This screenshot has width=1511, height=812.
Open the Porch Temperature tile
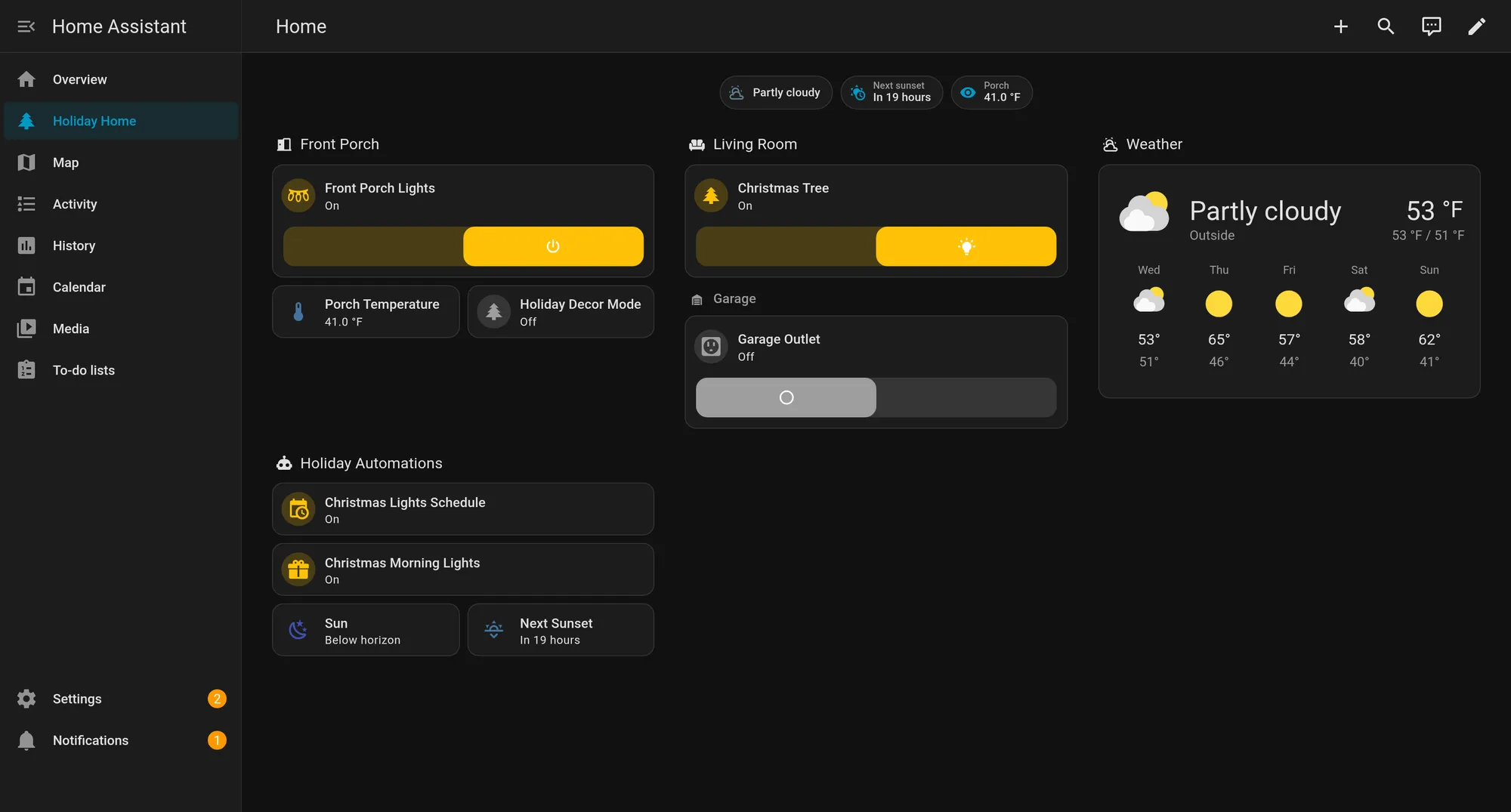[x=366, y=312]
